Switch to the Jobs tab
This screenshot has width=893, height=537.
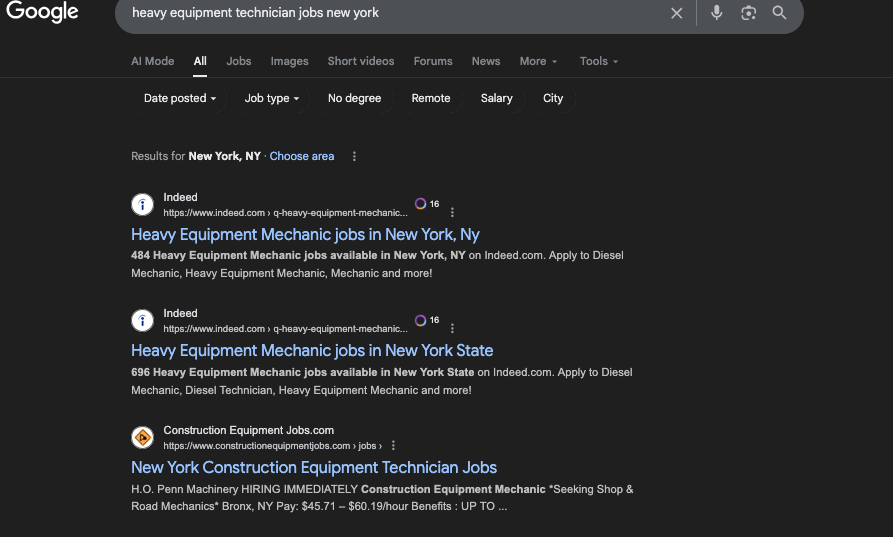[x=239, y=61]
